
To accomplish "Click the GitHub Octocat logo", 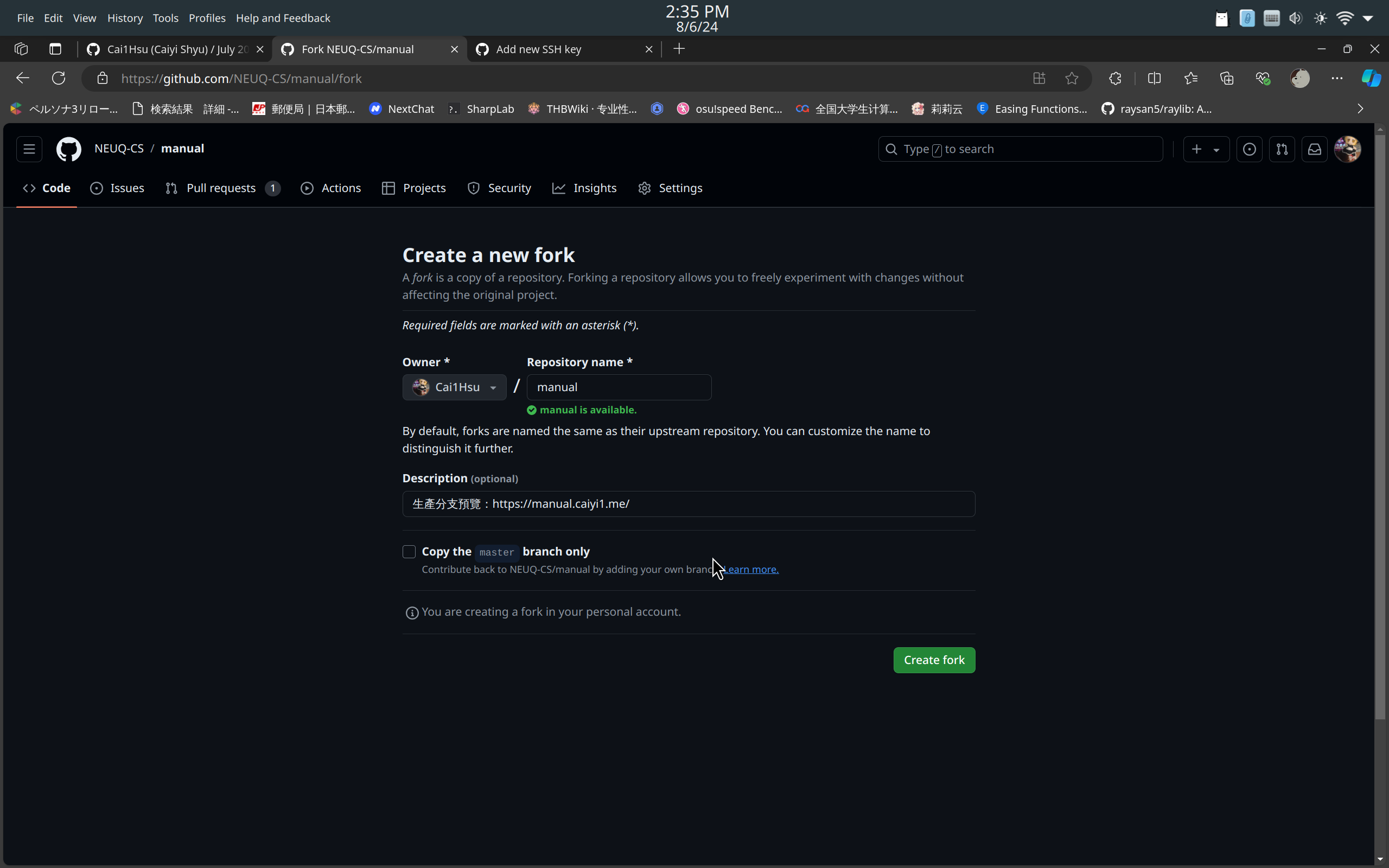I will [69, 149].
